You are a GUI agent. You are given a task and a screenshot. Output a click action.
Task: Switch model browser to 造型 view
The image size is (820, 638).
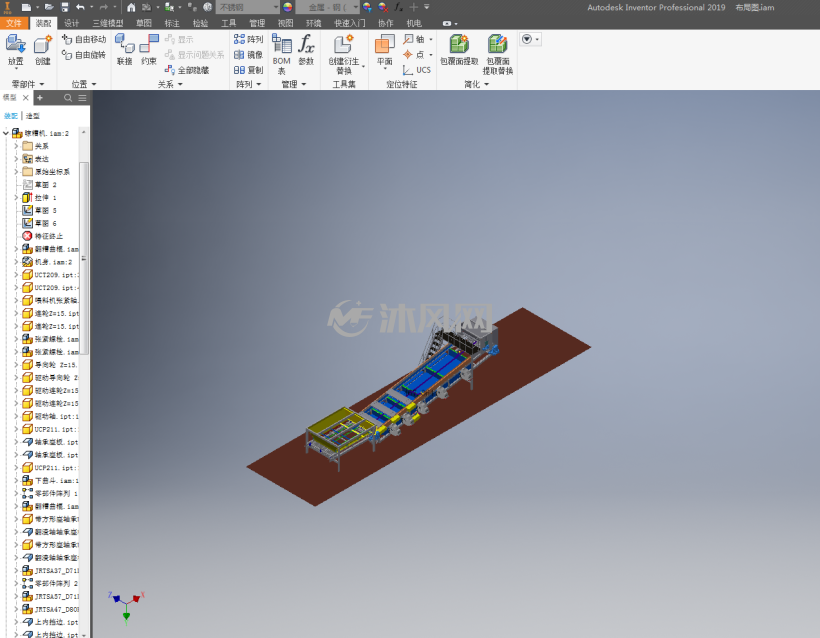(32, 116)
